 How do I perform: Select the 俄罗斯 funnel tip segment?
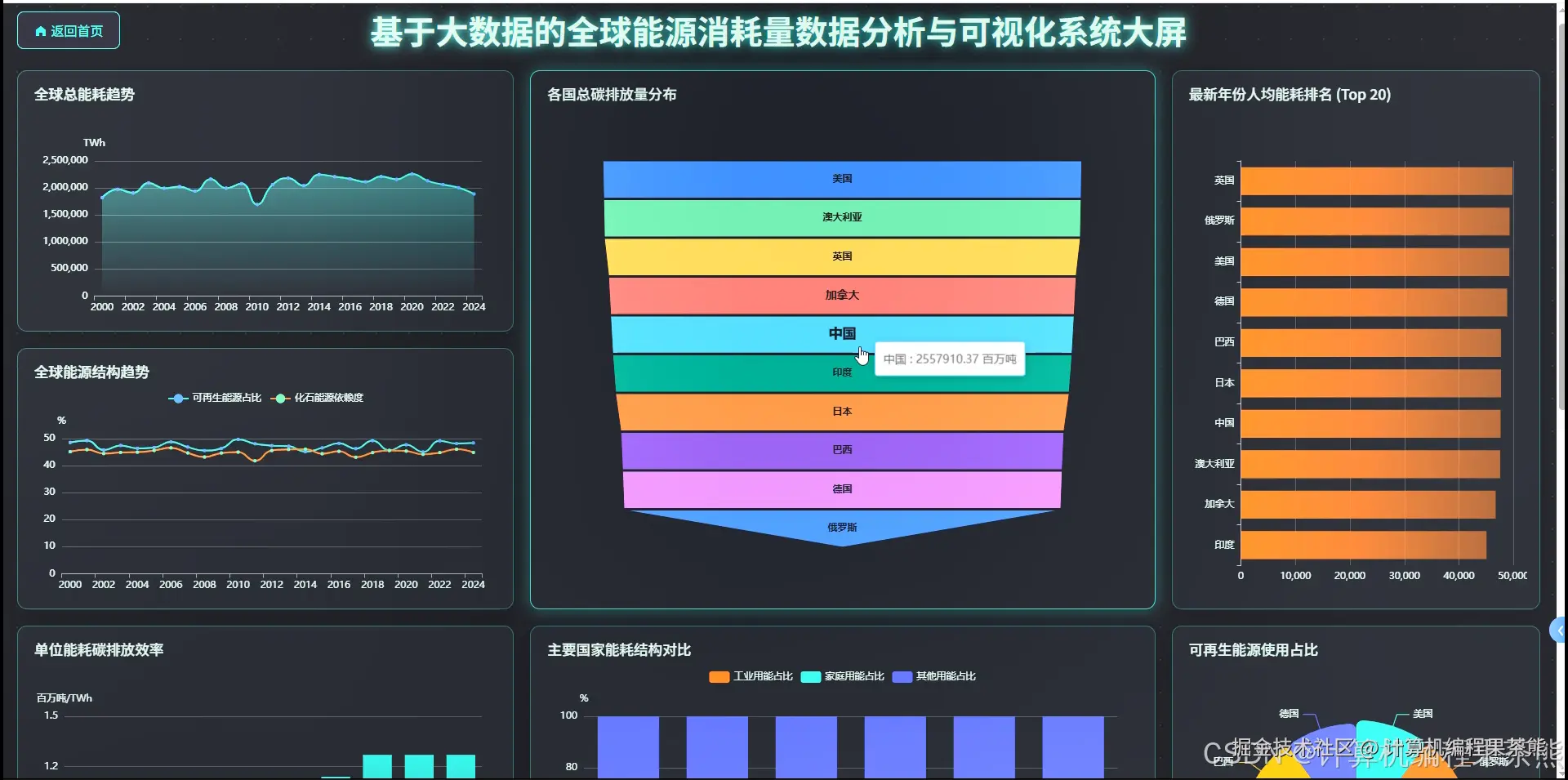click(x=842, y=527)
